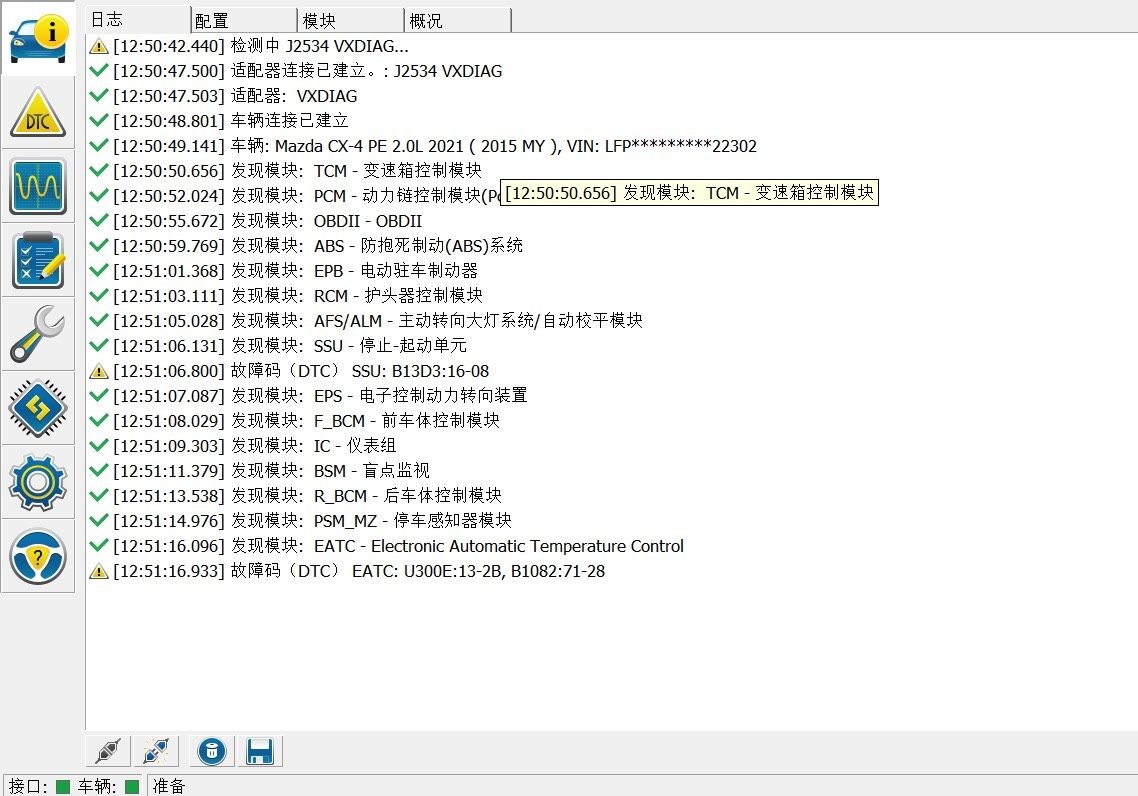The height and width of the screenshot is (796, 1138).
Task: Select the ABS 防抱死制动 log line
Action: pyautogui.click(x=306, y=246)
